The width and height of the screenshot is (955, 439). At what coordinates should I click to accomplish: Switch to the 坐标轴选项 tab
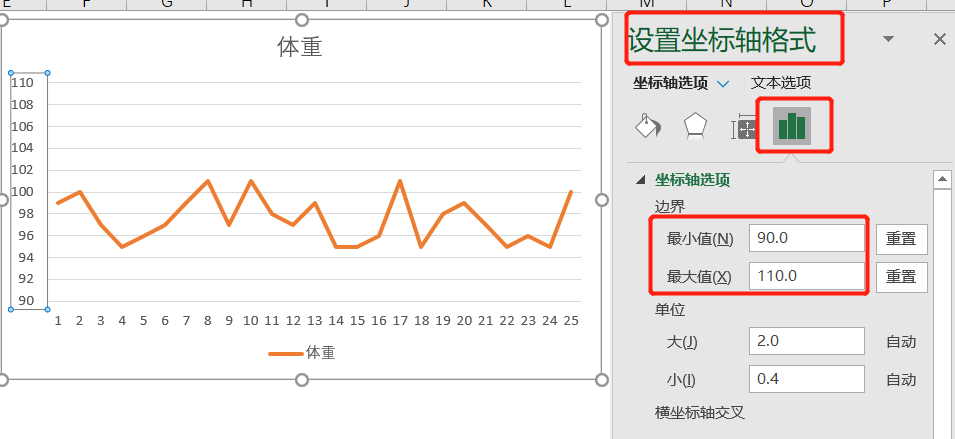[671, 83]
